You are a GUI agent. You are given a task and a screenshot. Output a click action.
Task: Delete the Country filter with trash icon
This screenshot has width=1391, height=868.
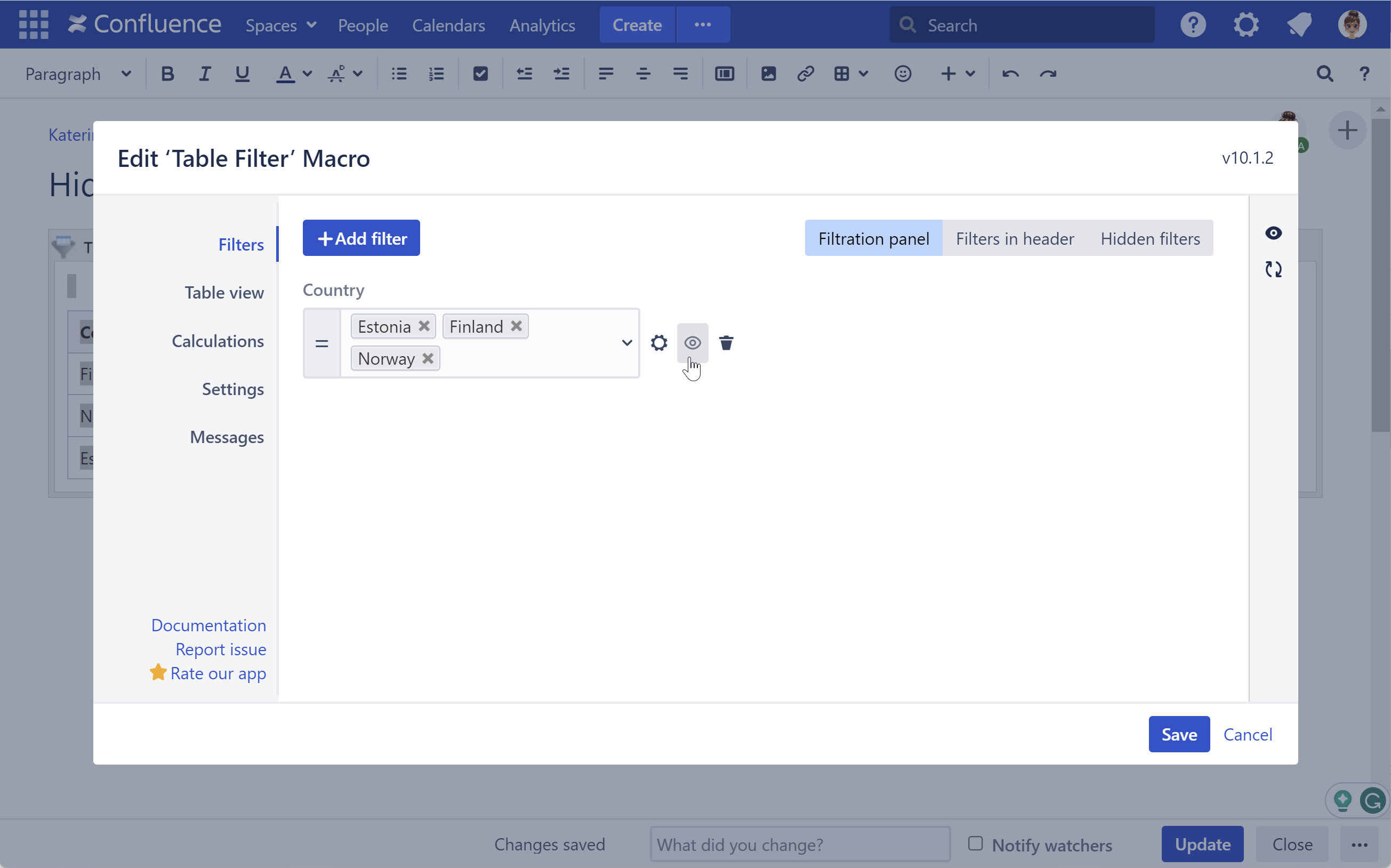[x=726, y=343]
